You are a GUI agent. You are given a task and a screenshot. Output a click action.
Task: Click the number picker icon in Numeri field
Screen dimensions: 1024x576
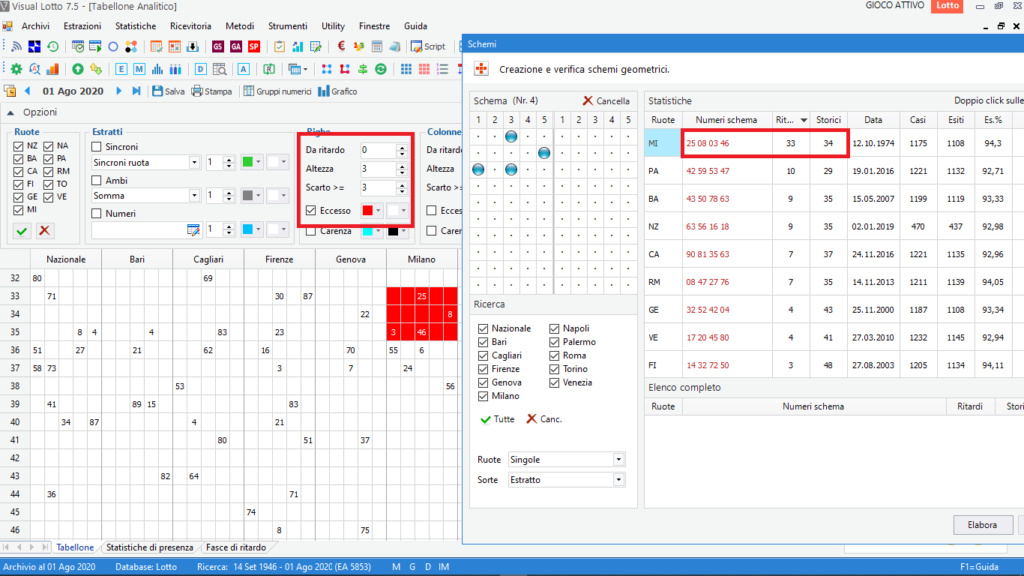pyautogui.click(x=193, y=230)
